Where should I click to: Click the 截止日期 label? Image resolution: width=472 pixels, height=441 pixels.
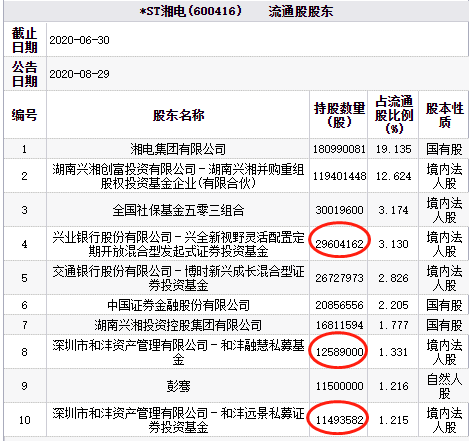(x=24, y=40)
